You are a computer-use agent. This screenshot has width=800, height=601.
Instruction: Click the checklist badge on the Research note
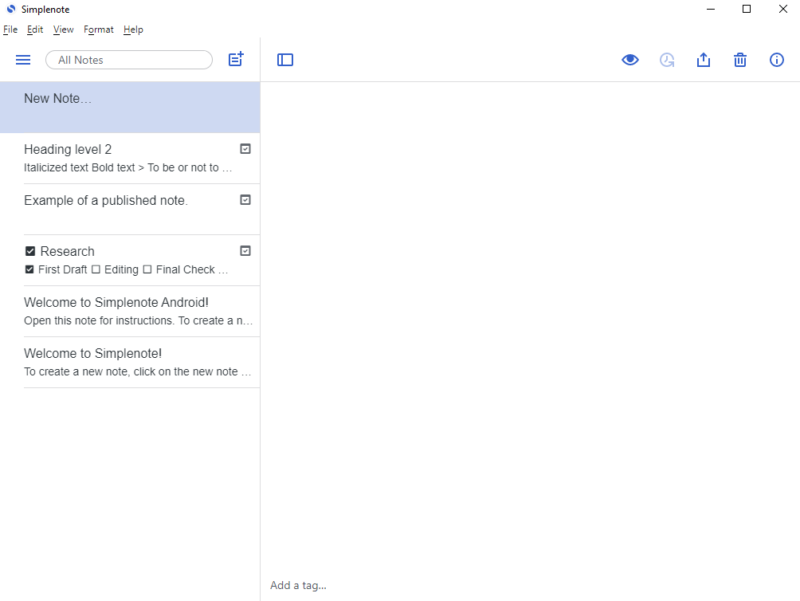click(247, 250)
